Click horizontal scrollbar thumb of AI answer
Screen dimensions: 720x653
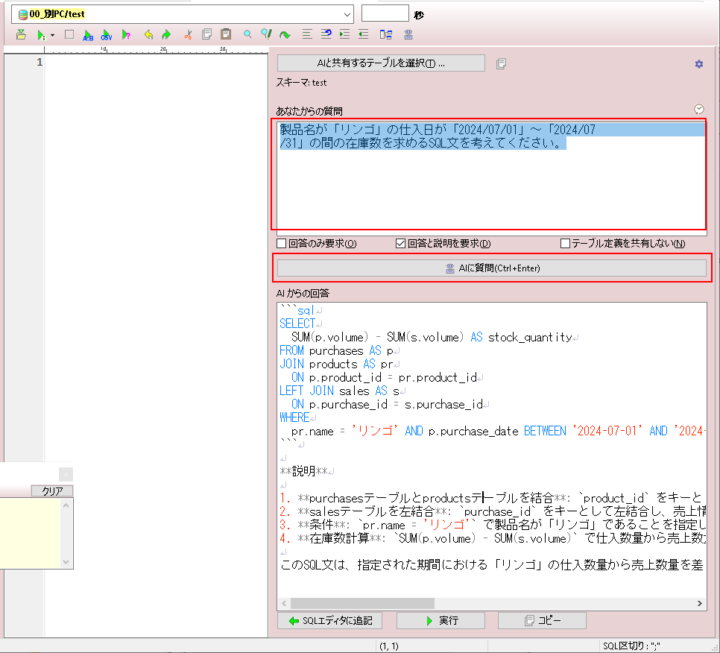coord(362,603)
